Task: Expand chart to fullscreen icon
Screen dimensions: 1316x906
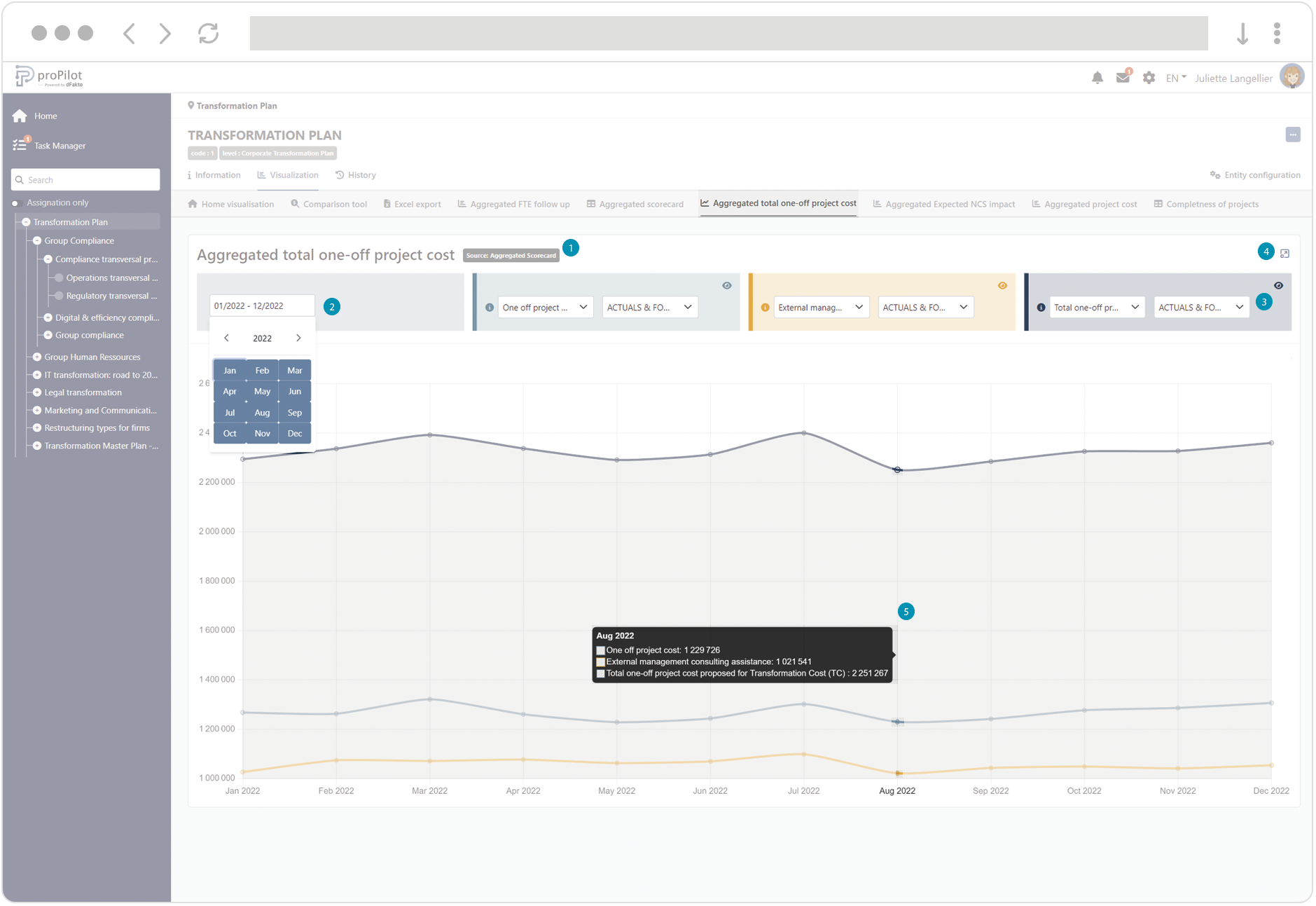Action: coord(1284,254)
